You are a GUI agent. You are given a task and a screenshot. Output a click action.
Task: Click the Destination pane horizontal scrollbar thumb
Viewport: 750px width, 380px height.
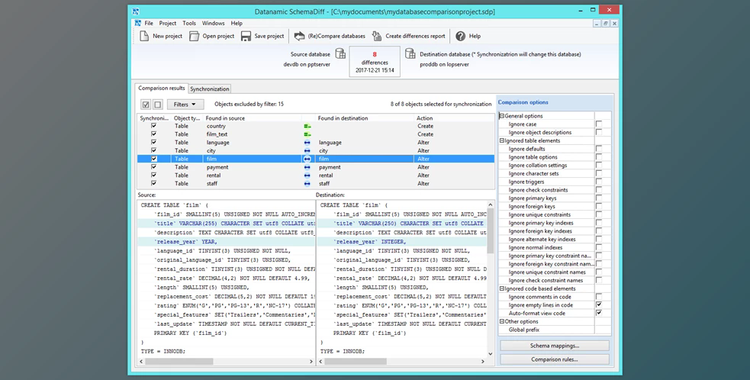355,362
